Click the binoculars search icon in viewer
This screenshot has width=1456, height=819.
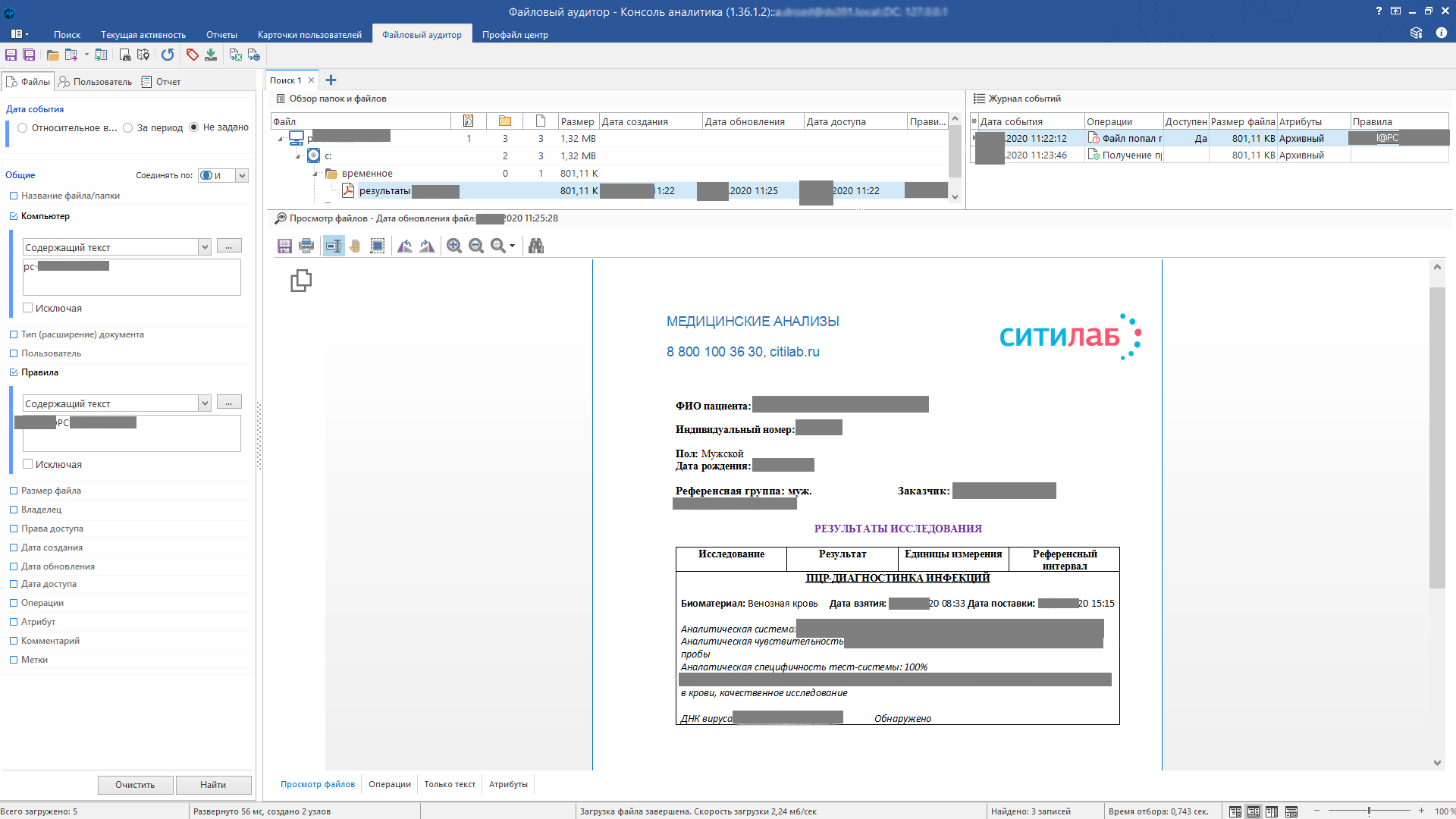point(536,246)
